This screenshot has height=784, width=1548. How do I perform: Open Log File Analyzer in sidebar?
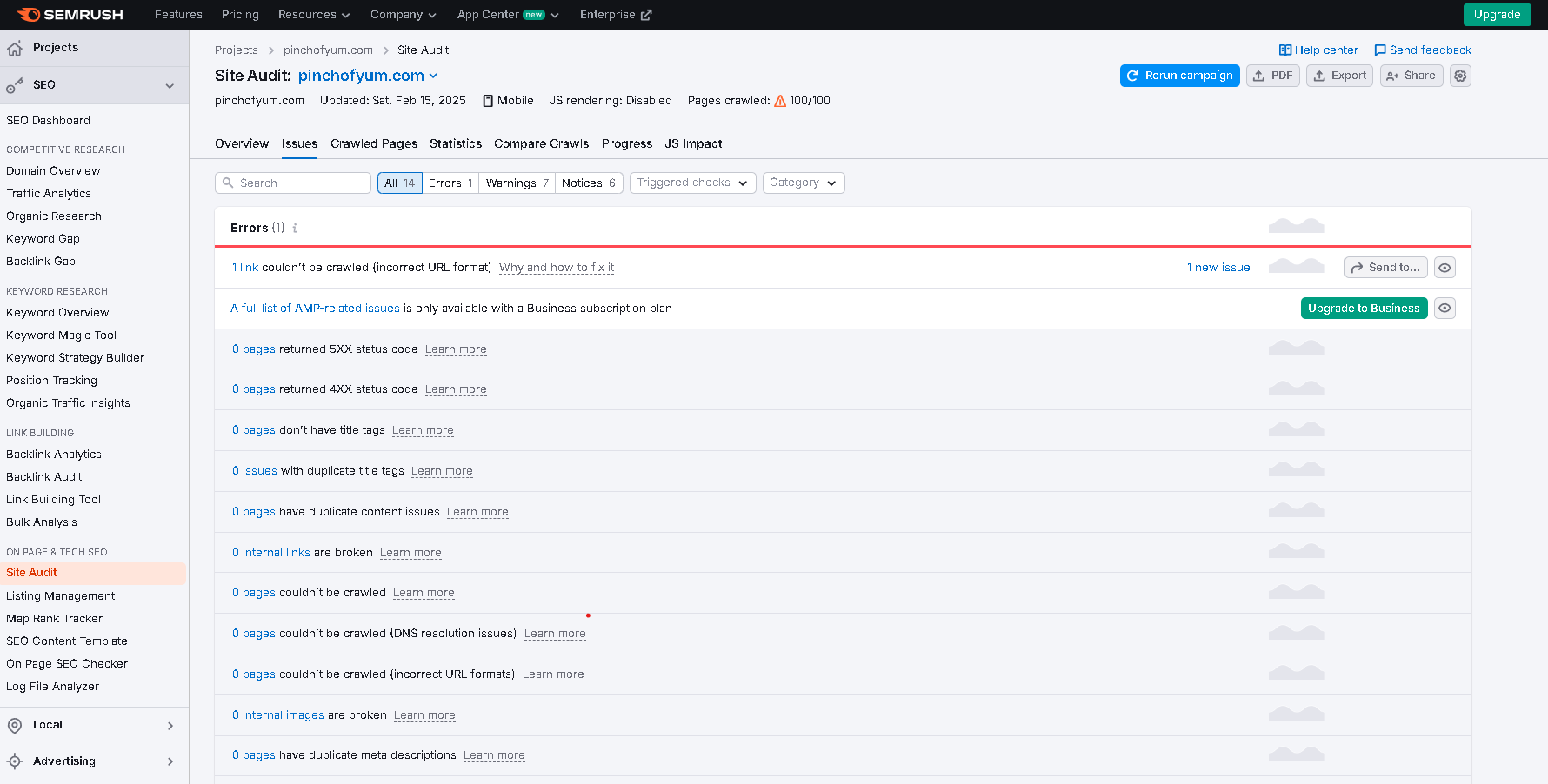[x=52, y=687]
